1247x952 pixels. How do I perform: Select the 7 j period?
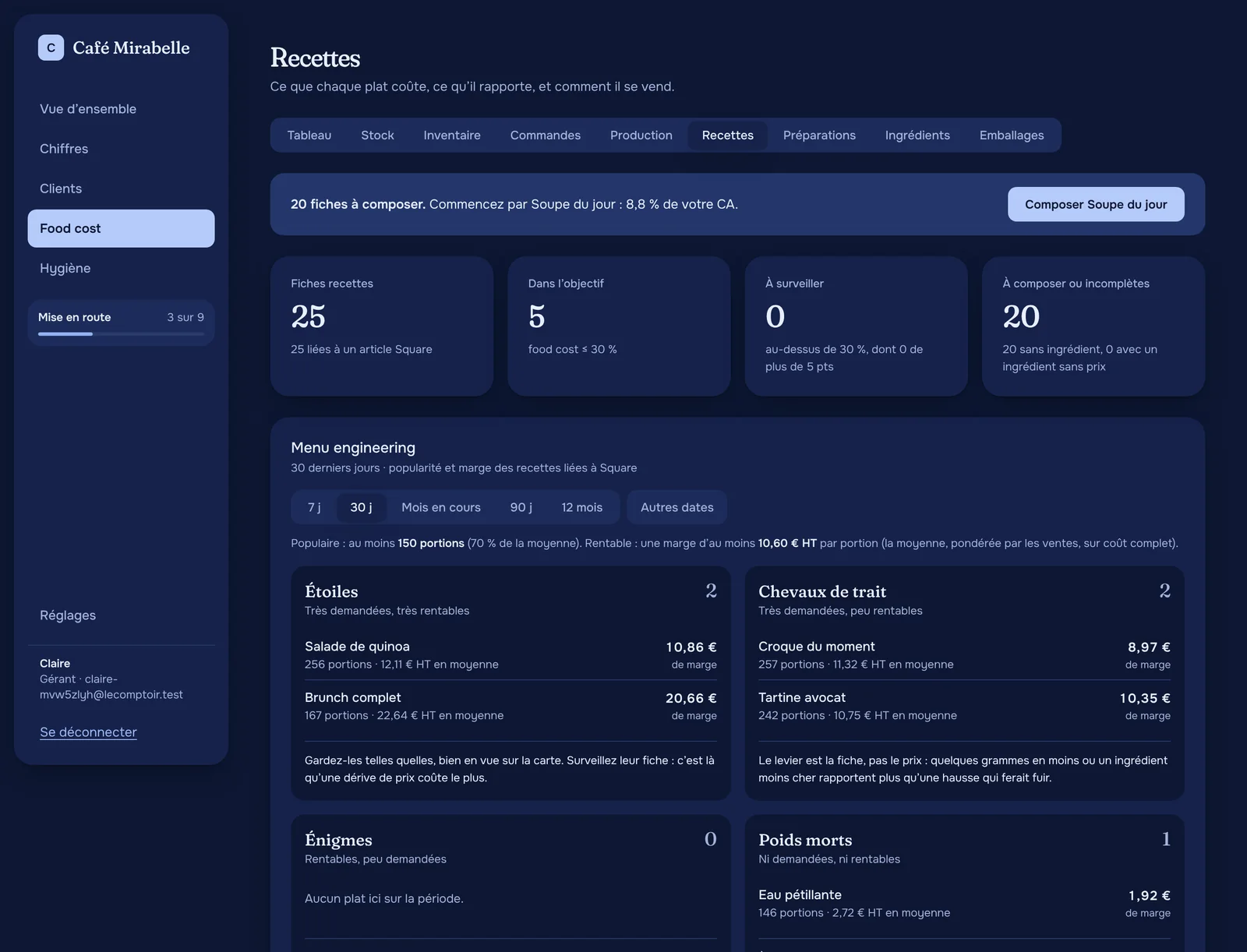314,507
